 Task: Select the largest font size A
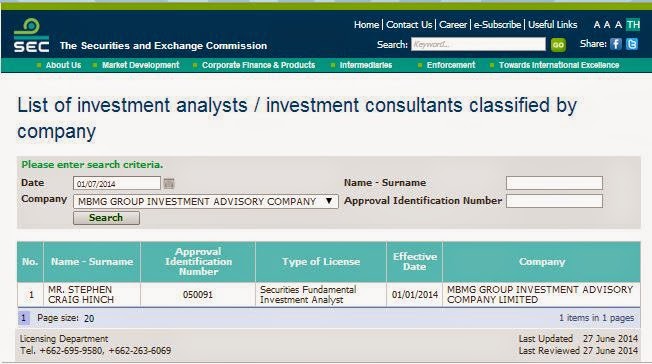[618, 25]
